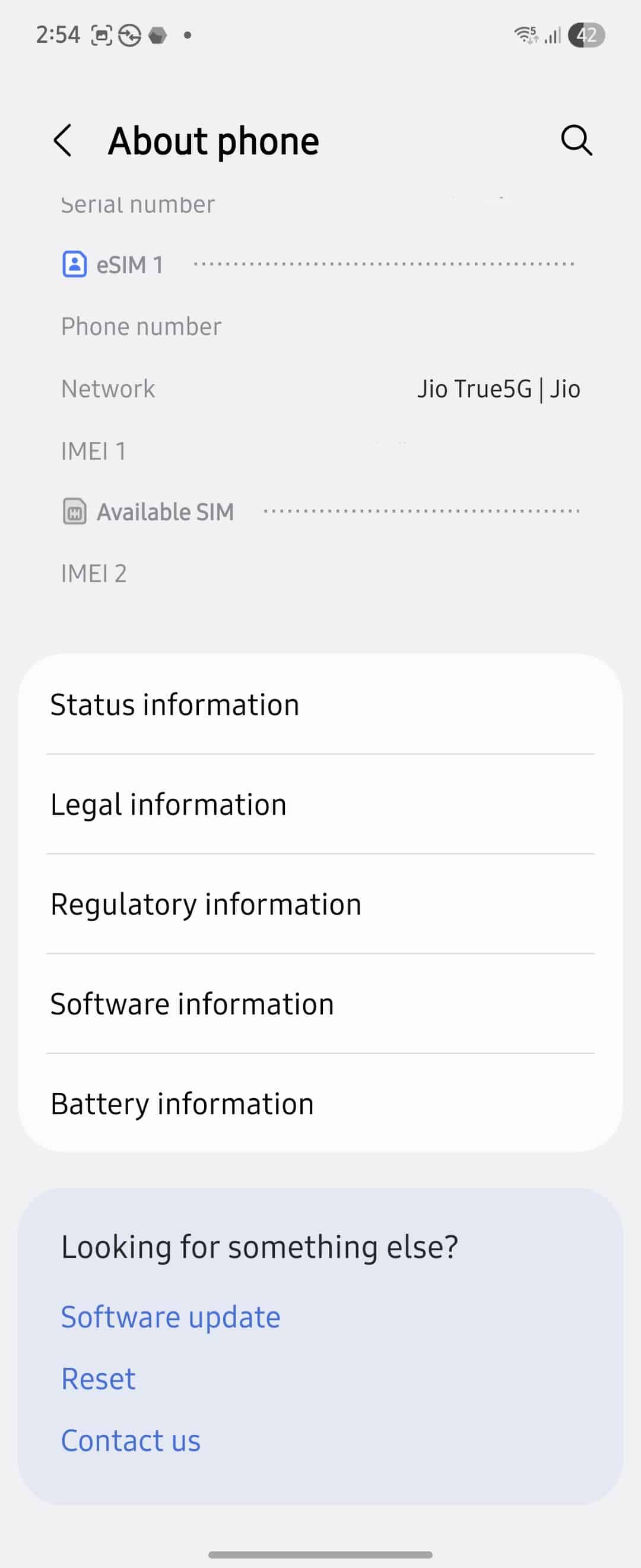Viewport: 641px width, 1568px height.
Task: Tap the bottom navigation gesture handle
Action: pyautogui.click(x=320, y=1554)
